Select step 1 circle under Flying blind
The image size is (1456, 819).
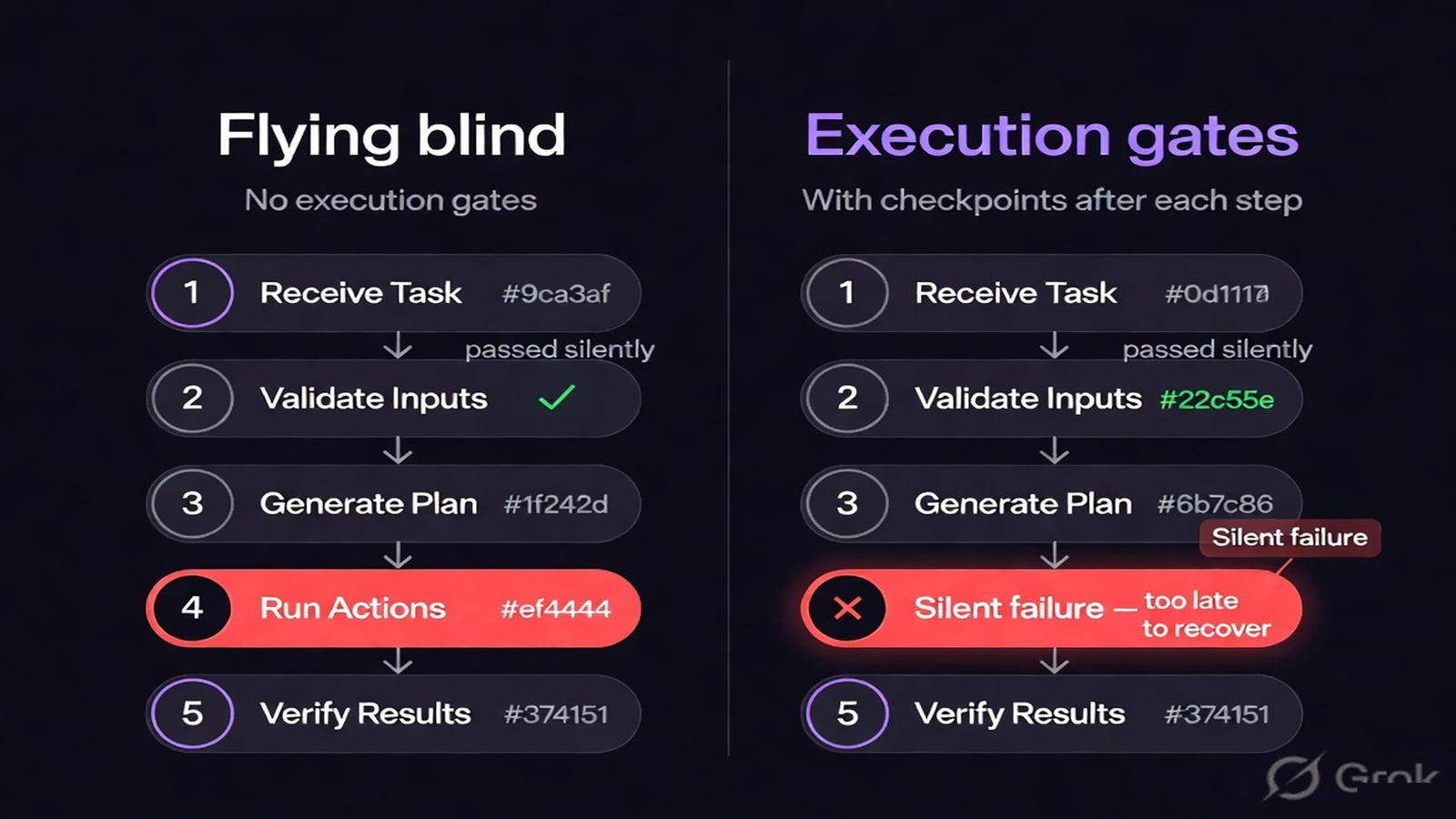tap(192, 292)
